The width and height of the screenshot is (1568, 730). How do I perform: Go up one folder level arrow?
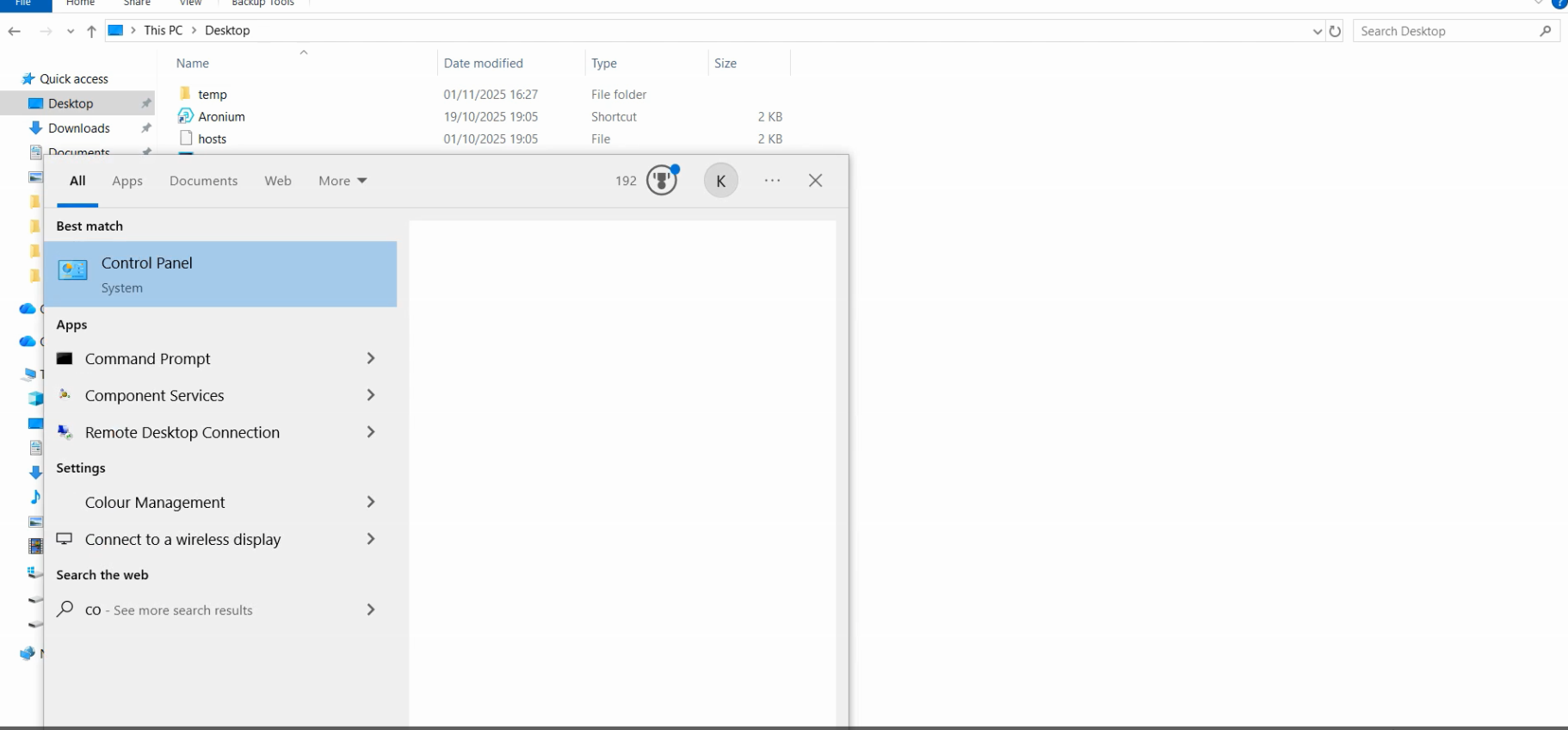pos(91,31)
